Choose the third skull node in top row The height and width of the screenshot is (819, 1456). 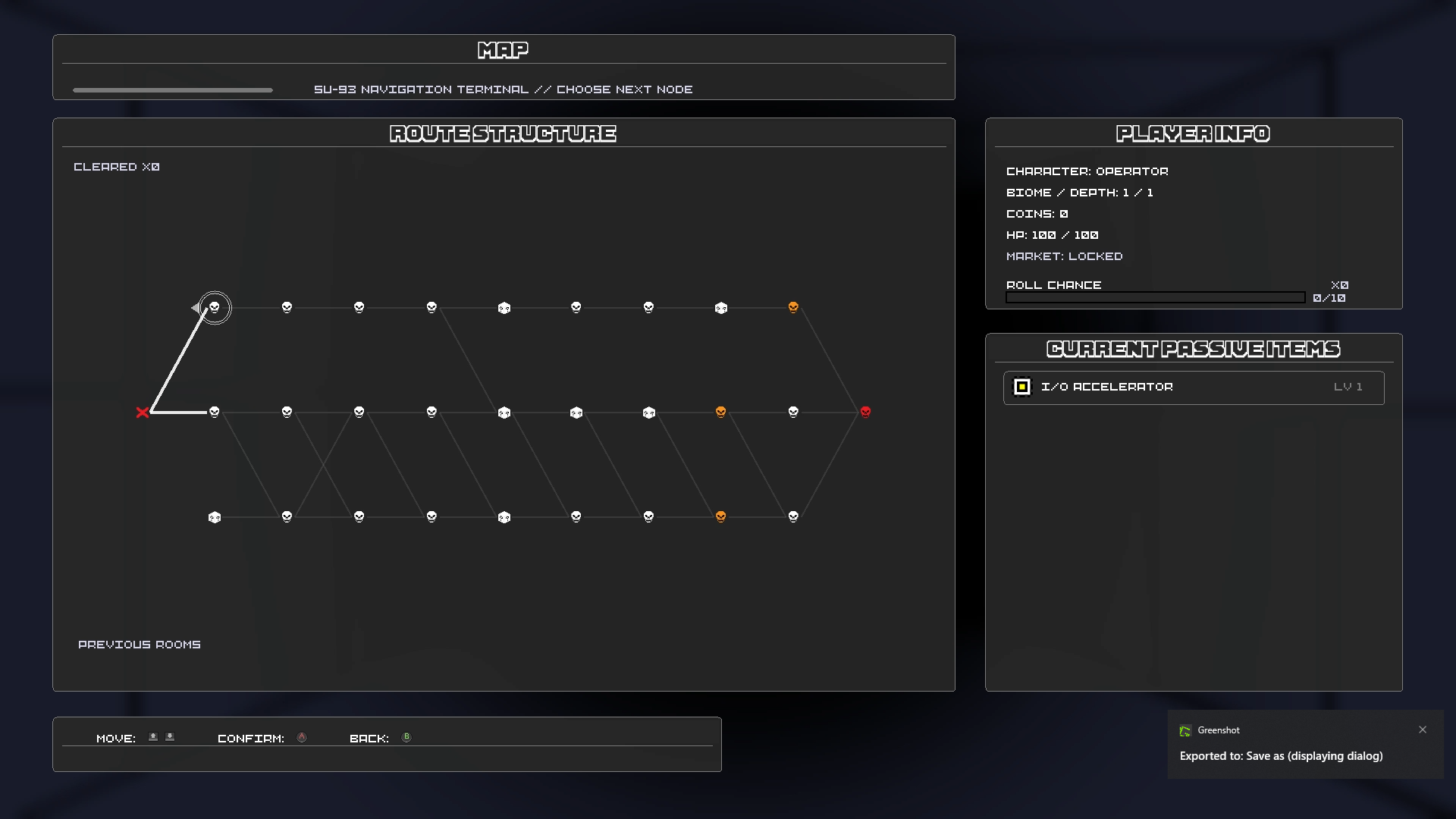359,307
